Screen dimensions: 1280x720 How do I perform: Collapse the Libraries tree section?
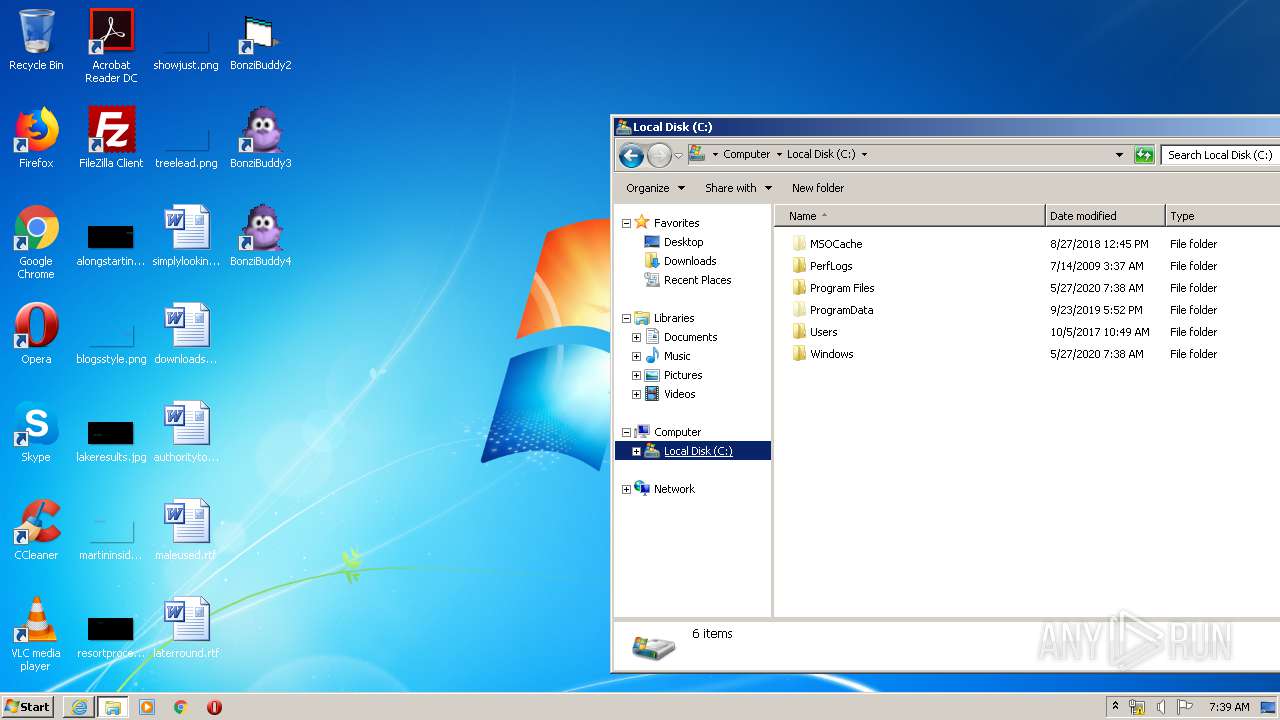627,318
